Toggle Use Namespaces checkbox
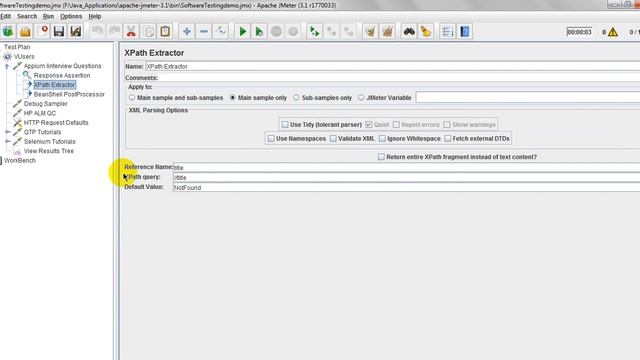The image size is (640, 360). [x=271, y=139]
